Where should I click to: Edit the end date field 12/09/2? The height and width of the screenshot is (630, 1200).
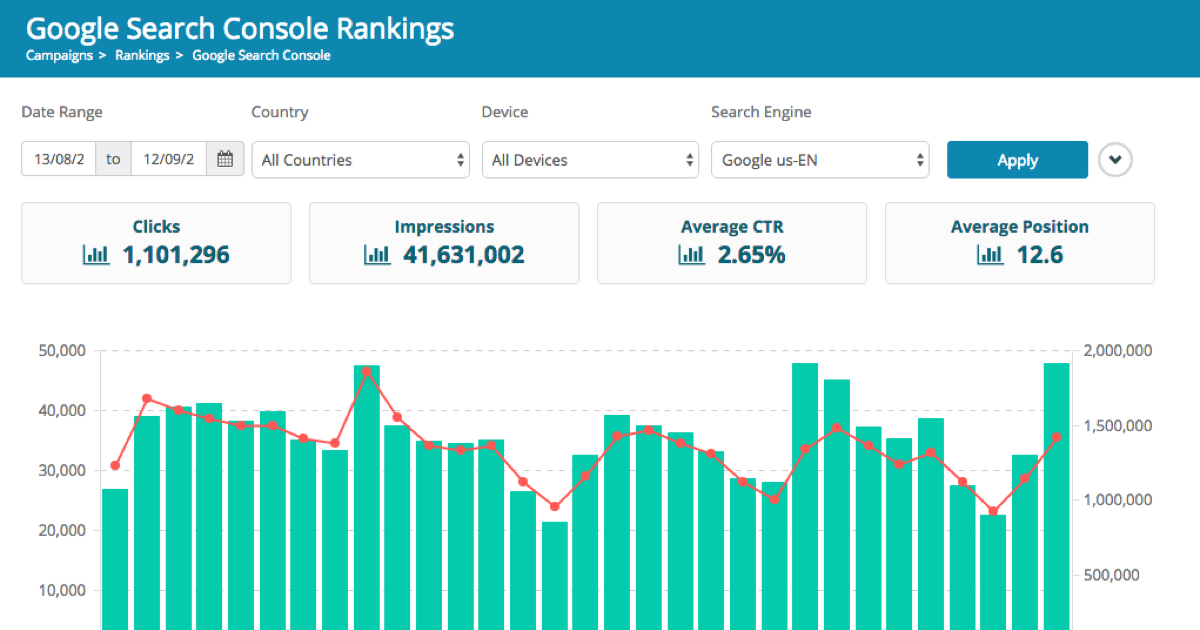[169, 159]
